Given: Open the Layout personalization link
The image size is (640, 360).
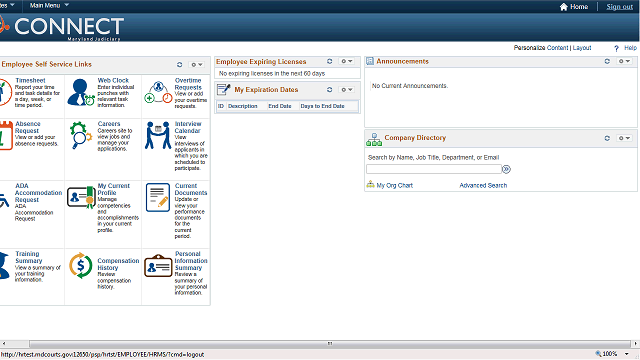Looking at the screenshot, I should pyautogui.click(x=582, y=48).
